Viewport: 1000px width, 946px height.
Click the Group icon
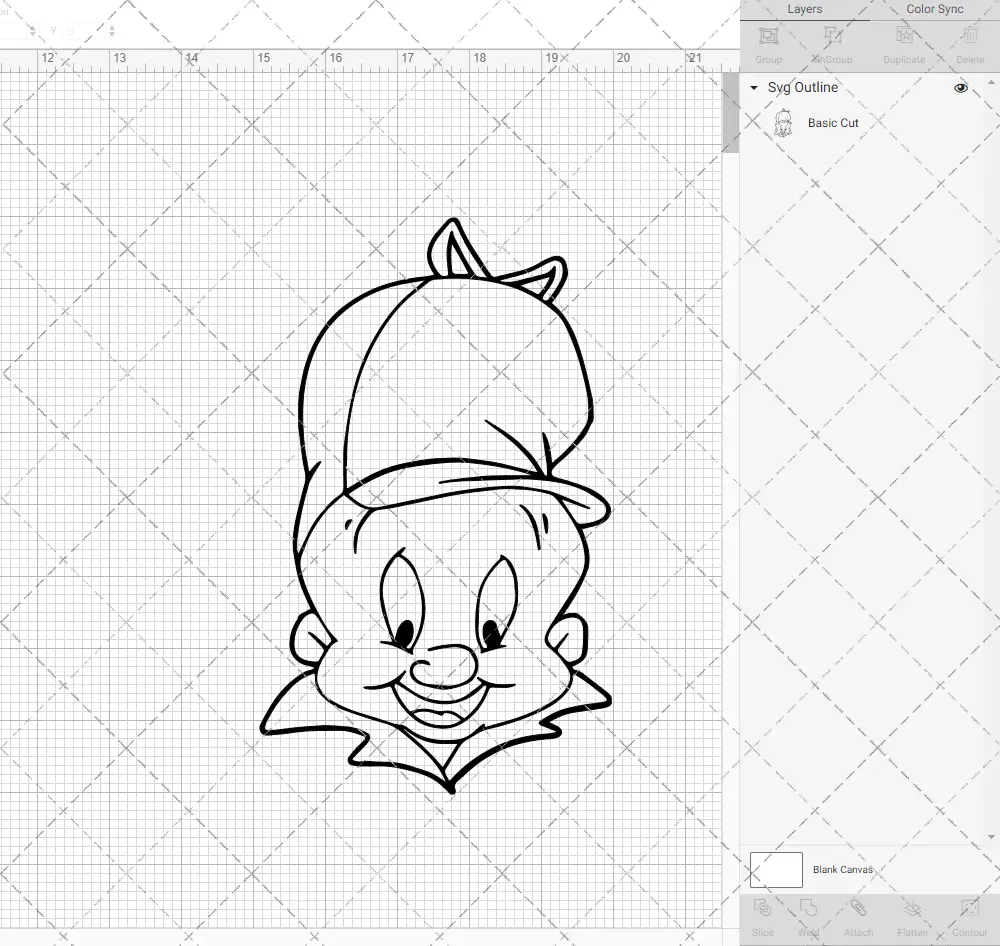click(768, 36)
